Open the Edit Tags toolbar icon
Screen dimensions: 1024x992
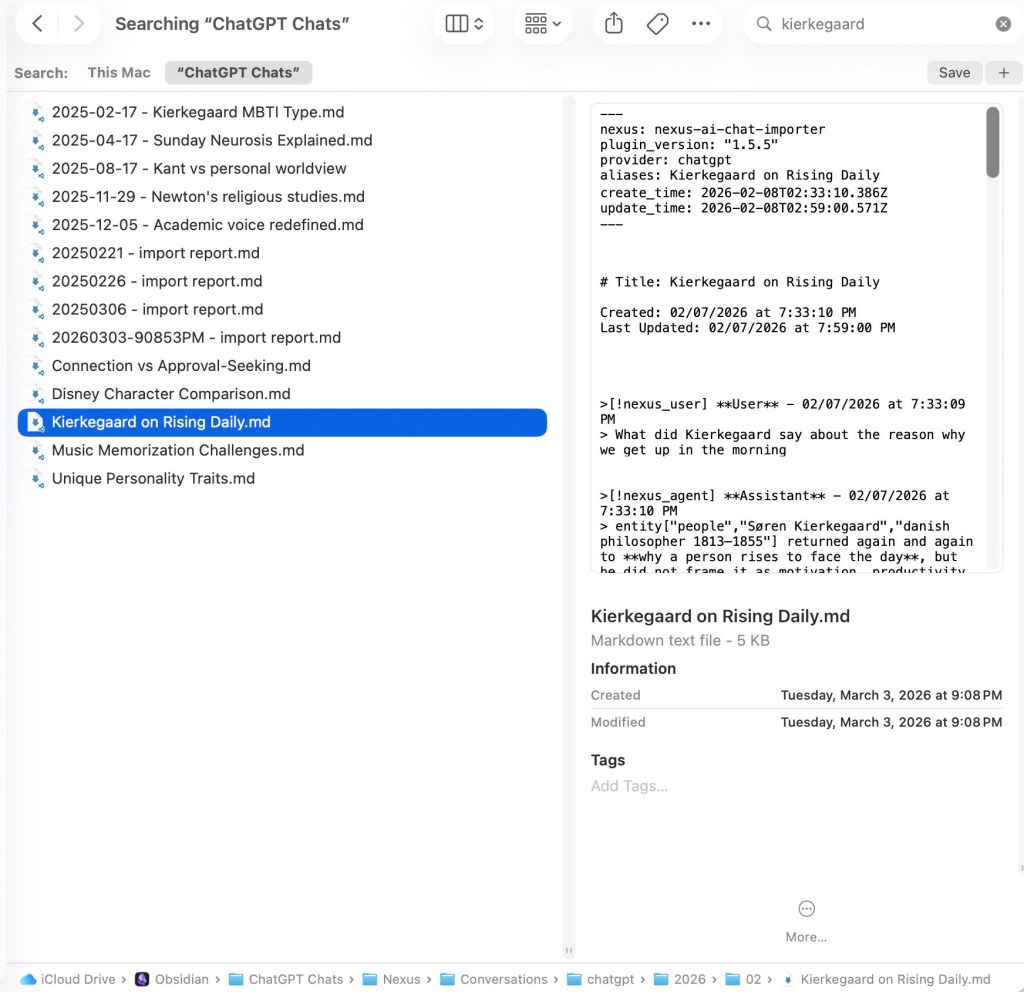point(657,24)
